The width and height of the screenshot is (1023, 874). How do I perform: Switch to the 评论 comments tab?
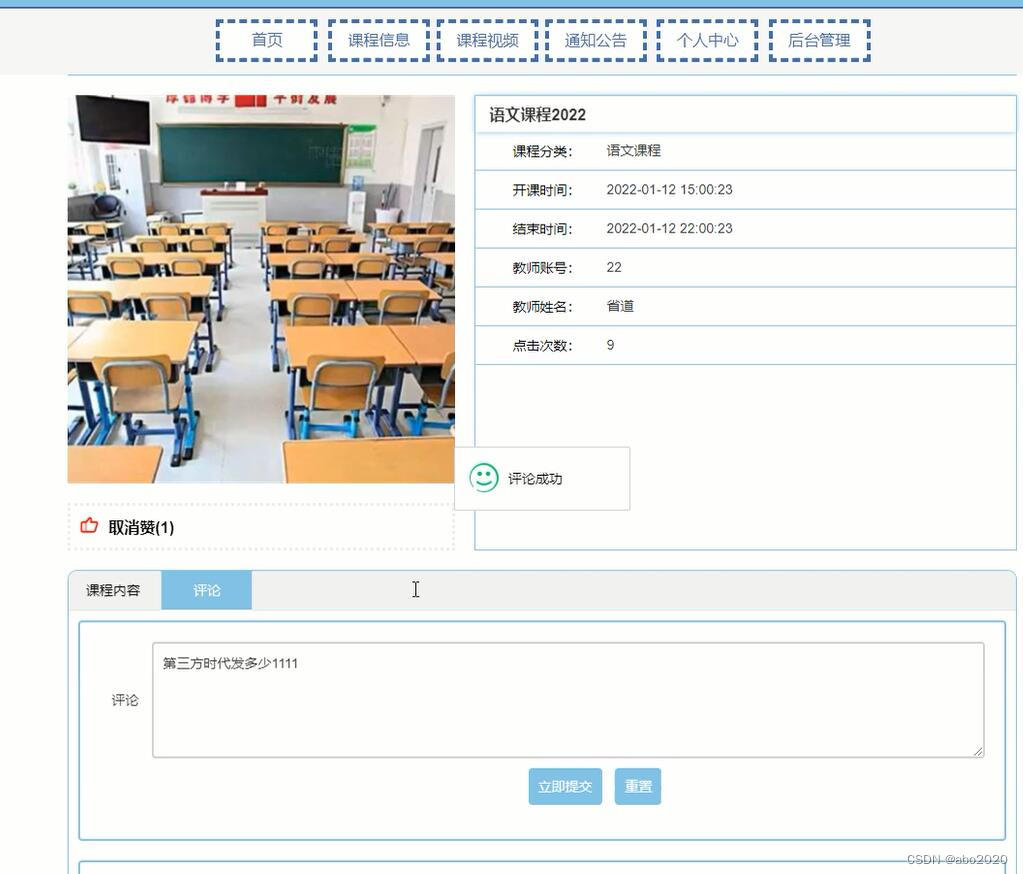click(x=206, y=590)
